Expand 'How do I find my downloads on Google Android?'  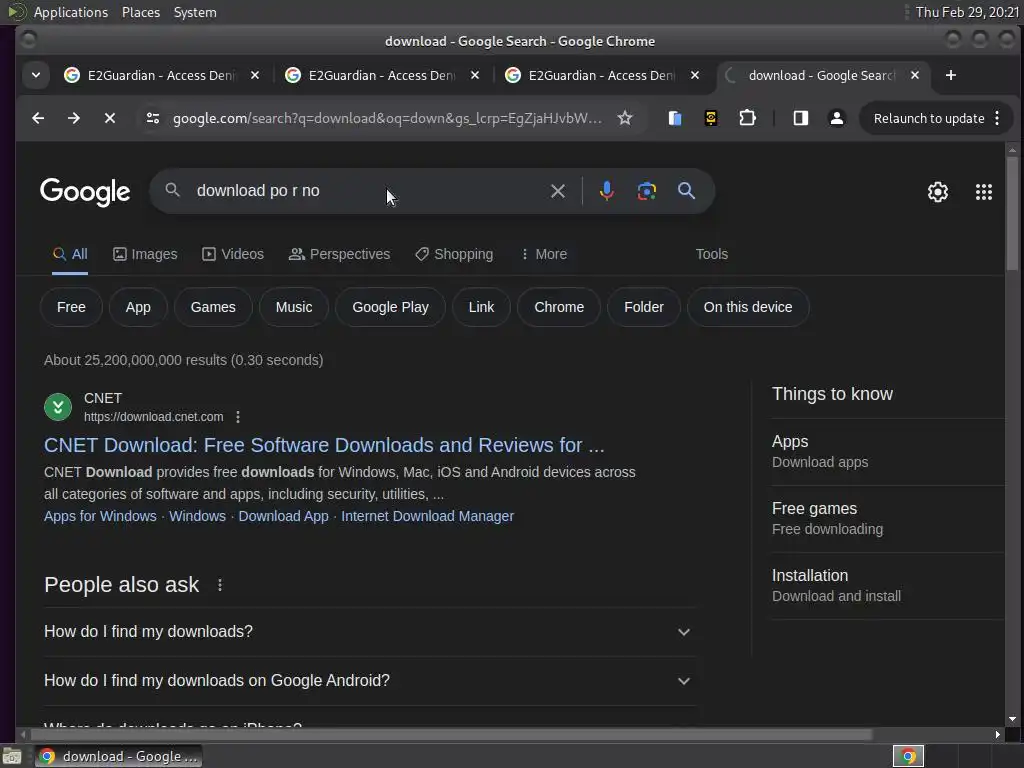coord(370,680)
